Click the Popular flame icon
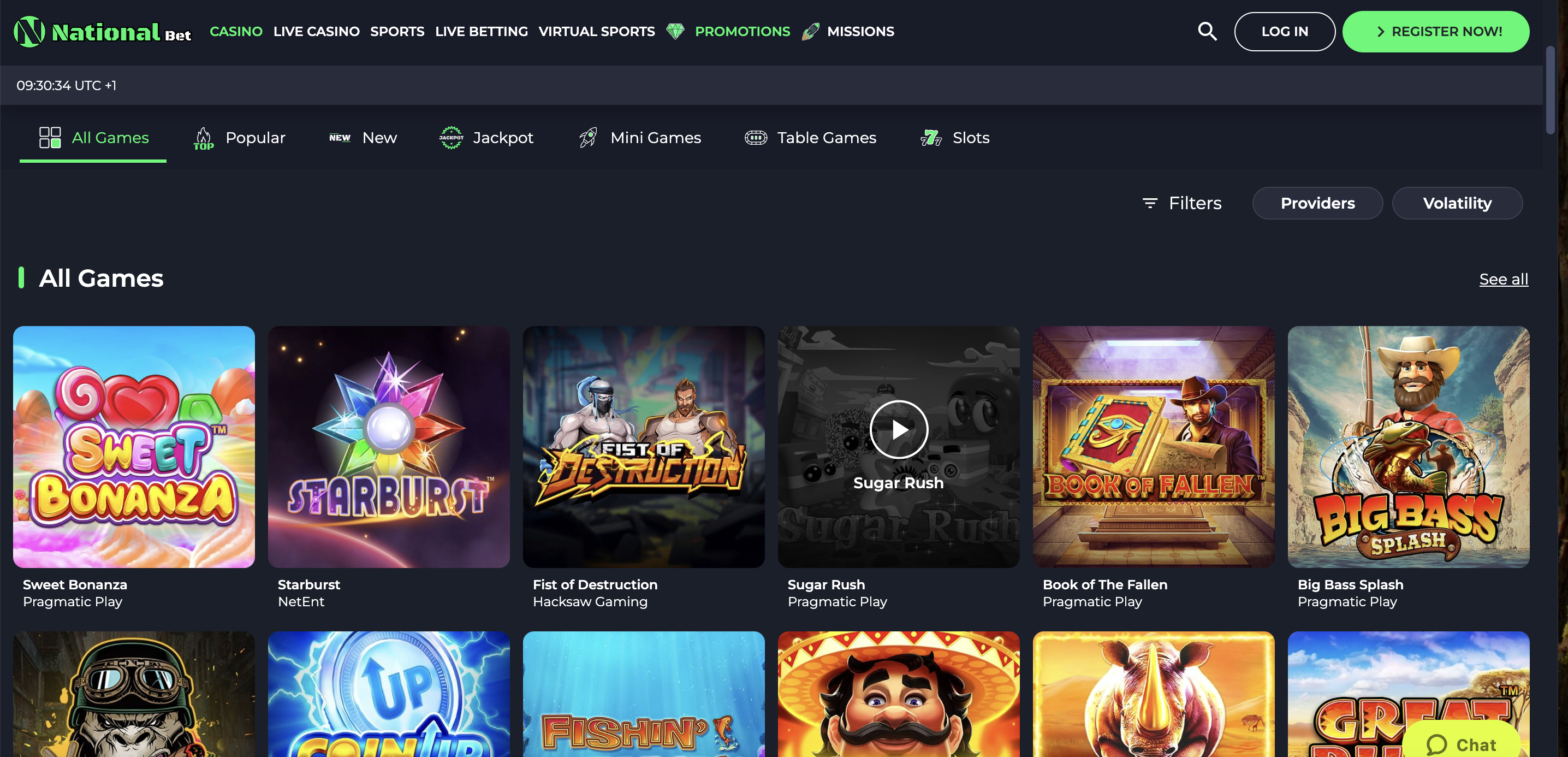1568x757 pixels. [203, 138]
